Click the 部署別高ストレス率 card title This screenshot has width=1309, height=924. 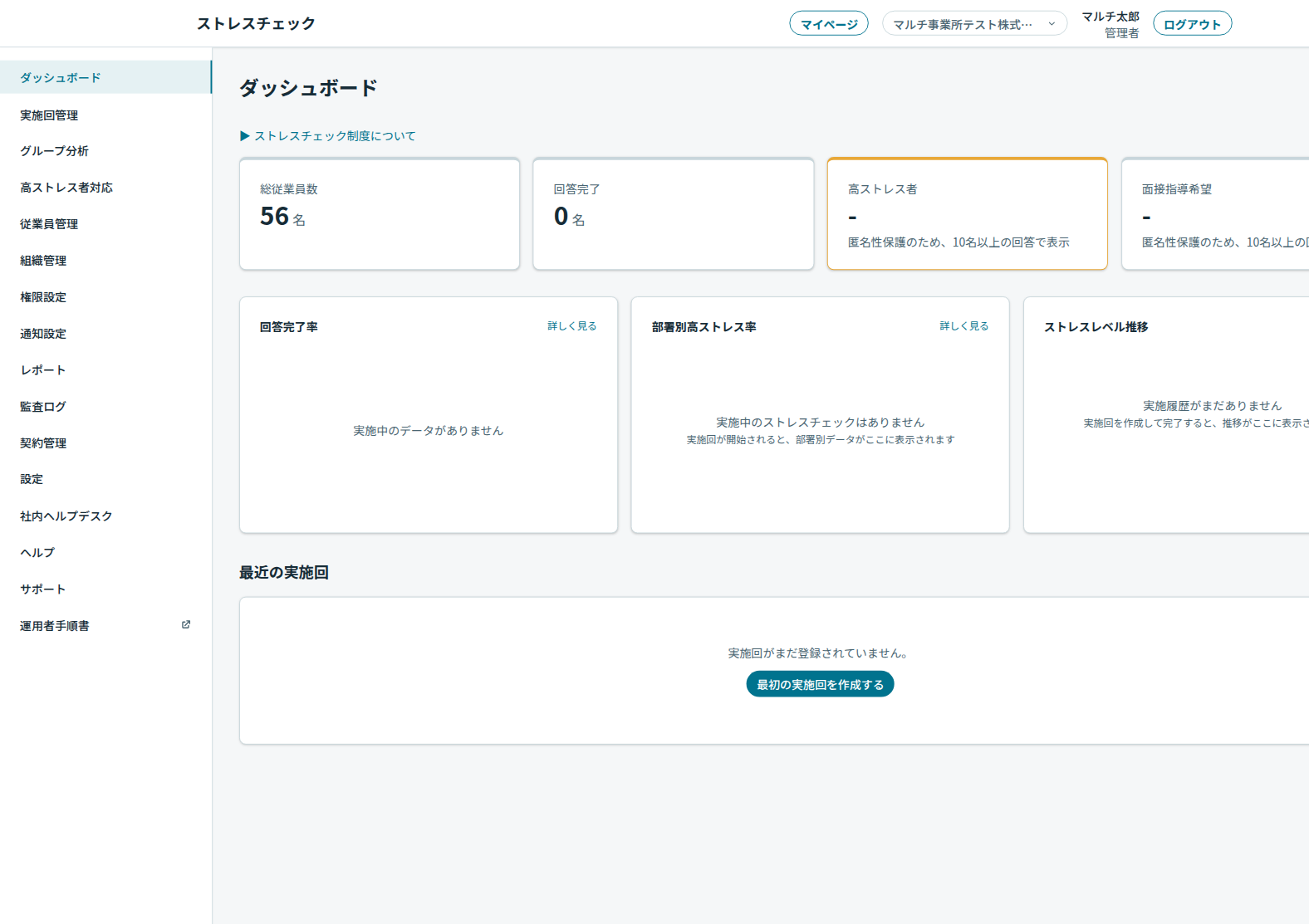704,327
